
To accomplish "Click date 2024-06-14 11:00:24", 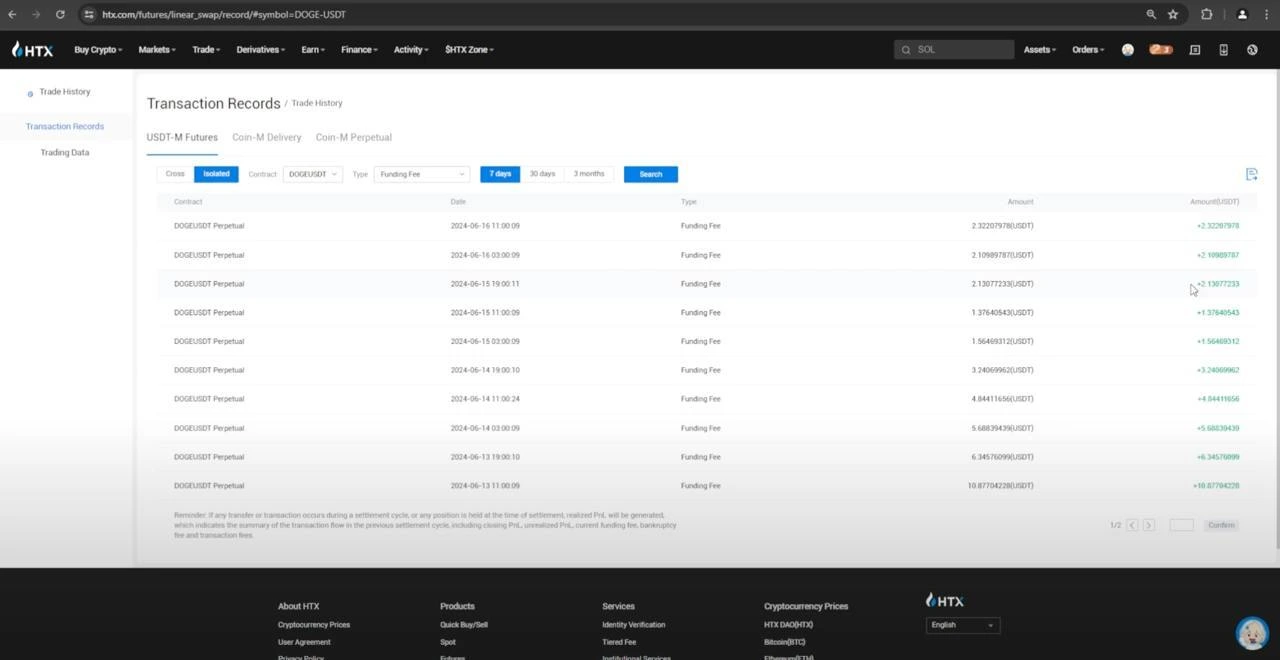I will (485, 399).
